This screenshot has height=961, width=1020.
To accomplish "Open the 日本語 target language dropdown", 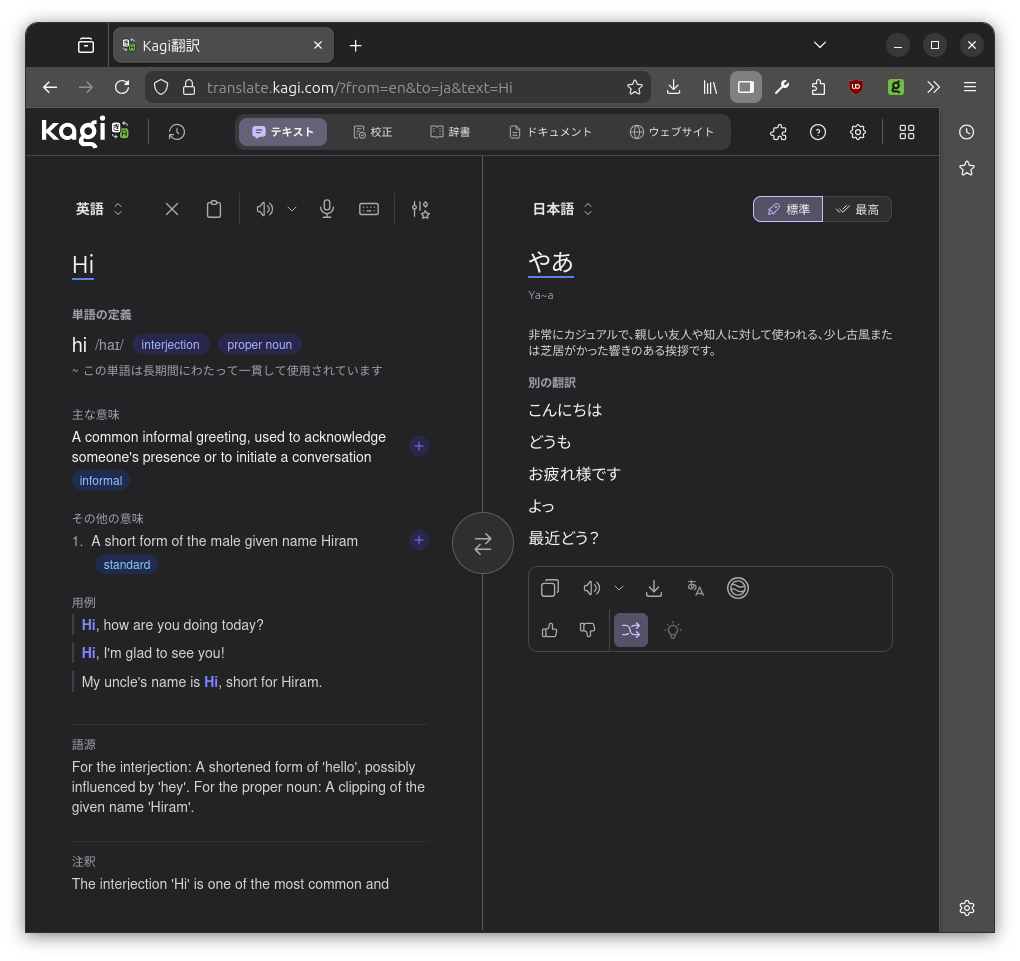I will click(x=562, y=209).
